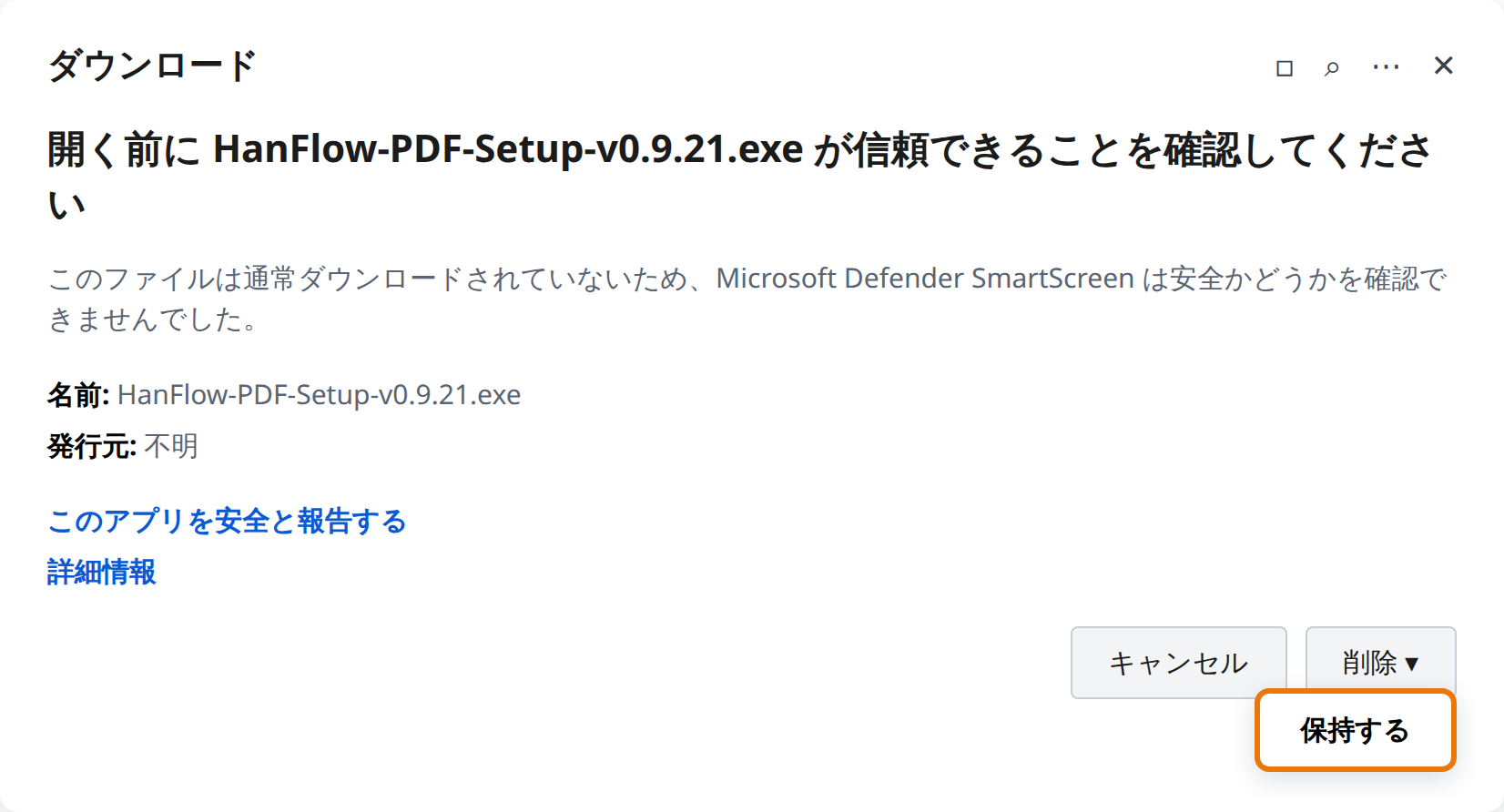Open the downloads folder square icon
Screen dimensions: 1504x812
[x=1285, y=68]
